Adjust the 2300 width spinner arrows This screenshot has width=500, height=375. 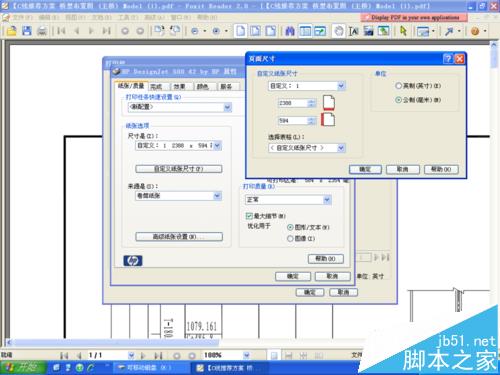[312, 103]
